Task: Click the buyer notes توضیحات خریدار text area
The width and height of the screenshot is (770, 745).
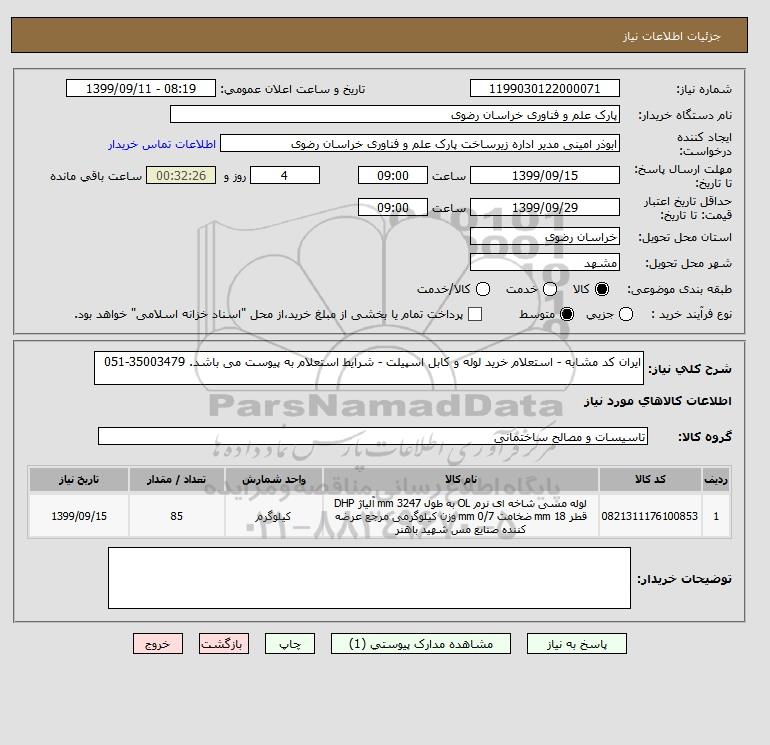Action: point(369,578)
